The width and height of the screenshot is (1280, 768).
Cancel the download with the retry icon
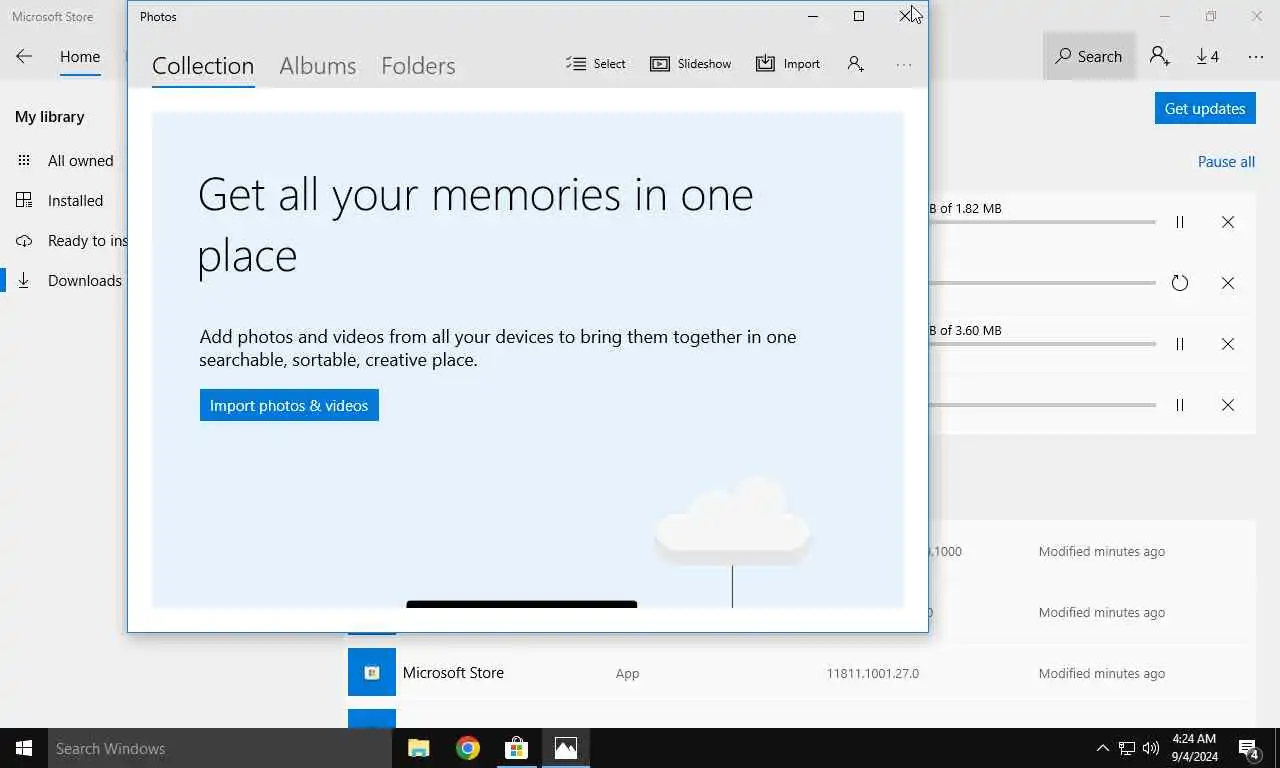(1228, 283)
